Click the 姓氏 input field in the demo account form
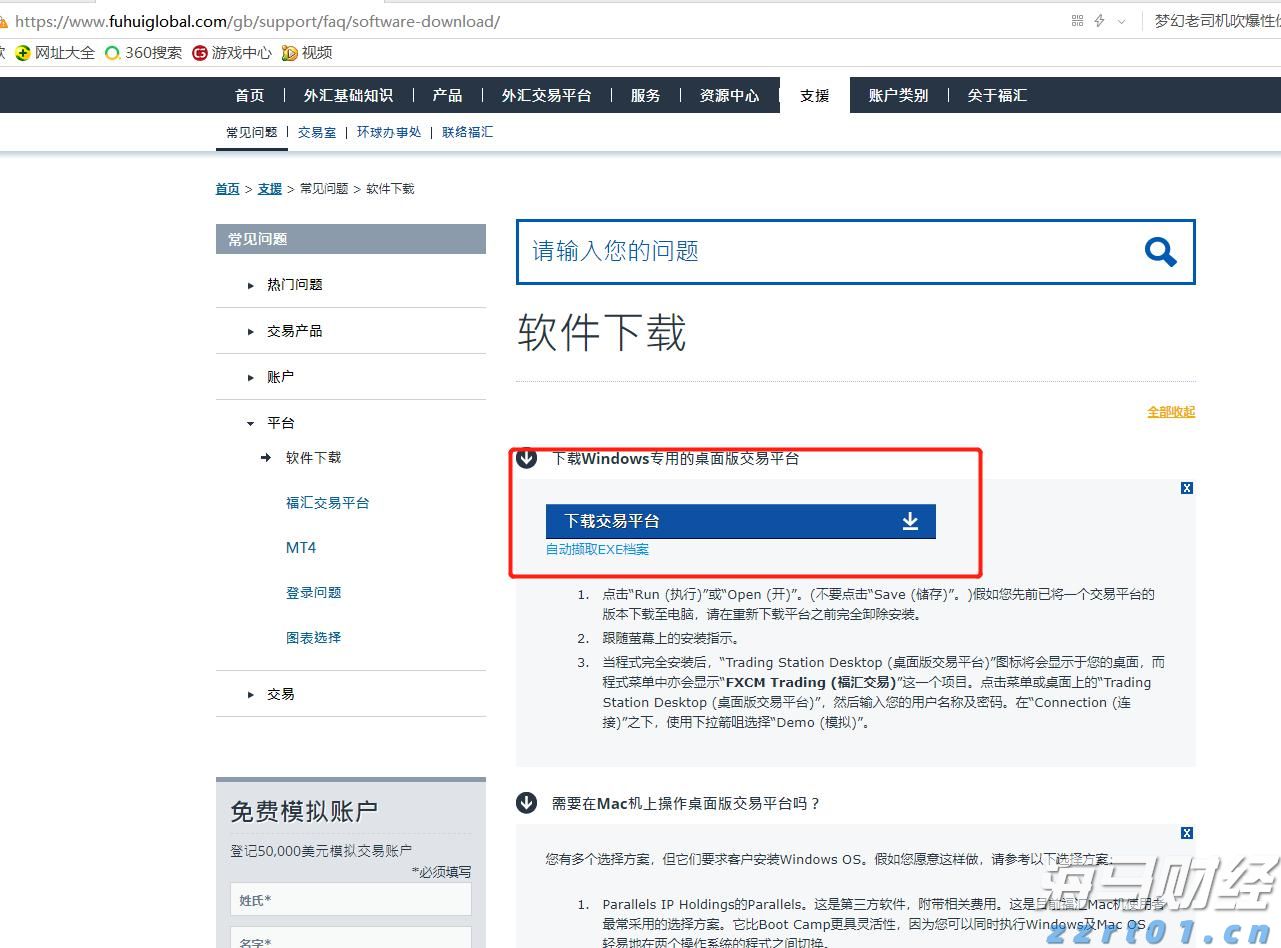The height and width of the screenshot is (948, 1281). 350,899
